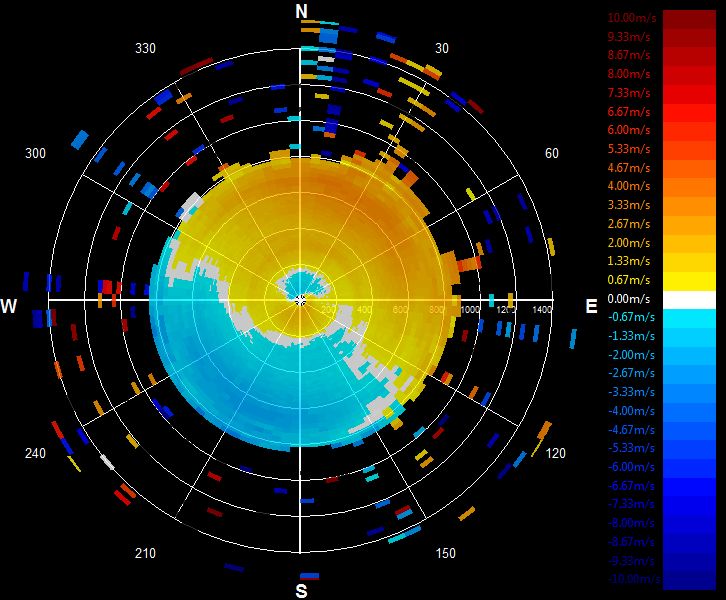Click the -2.00m/s legend label
Screen dimensions: 726x600
tap(631, 355)
